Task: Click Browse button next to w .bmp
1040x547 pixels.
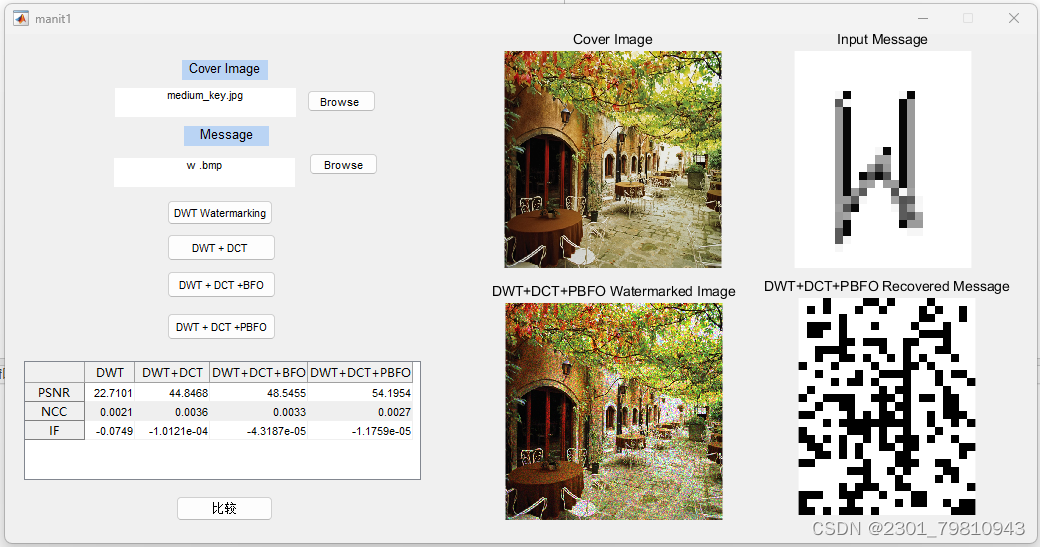Action: click(344, 164)
